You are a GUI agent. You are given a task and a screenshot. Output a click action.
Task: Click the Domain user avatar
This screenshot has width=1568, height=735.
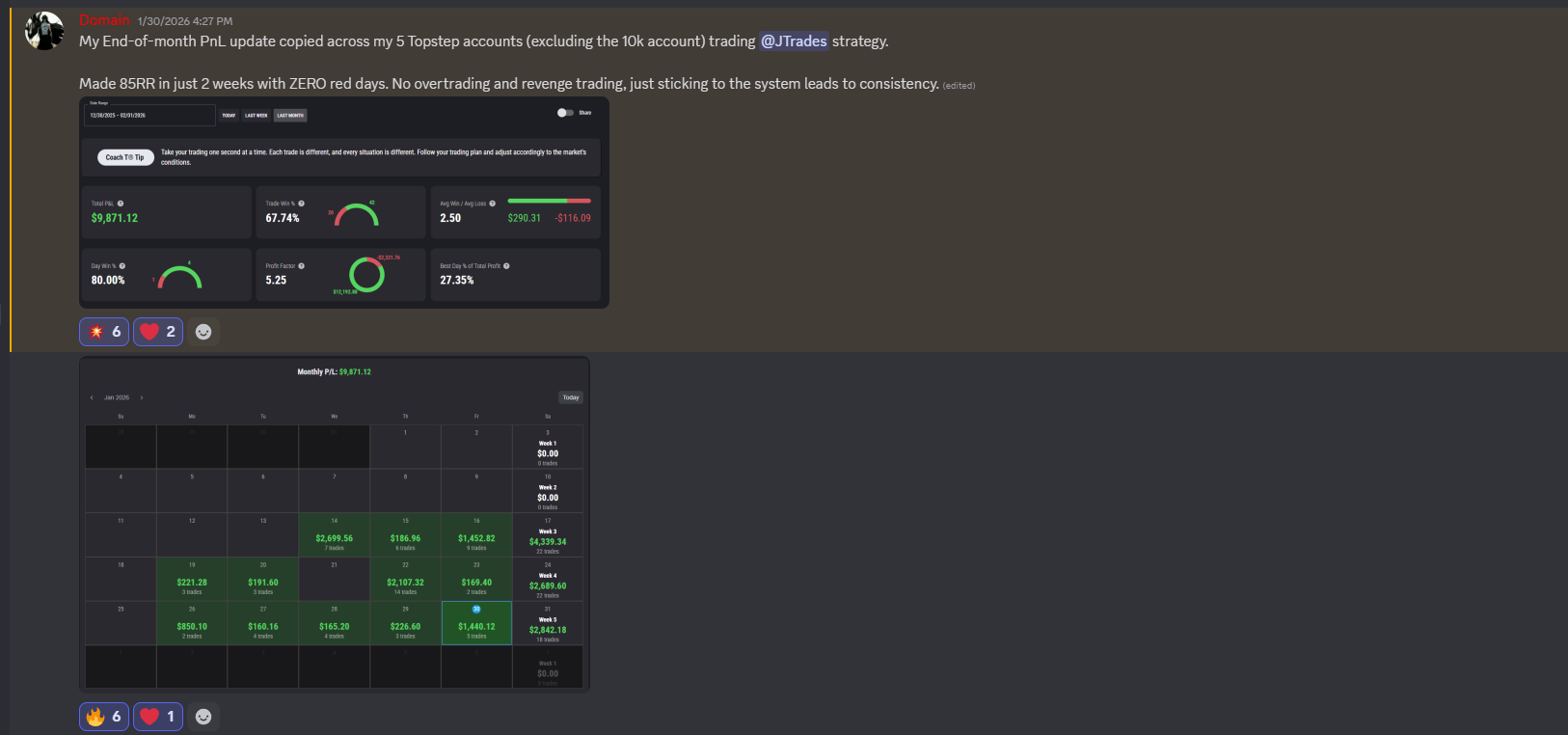coord(44,31)
